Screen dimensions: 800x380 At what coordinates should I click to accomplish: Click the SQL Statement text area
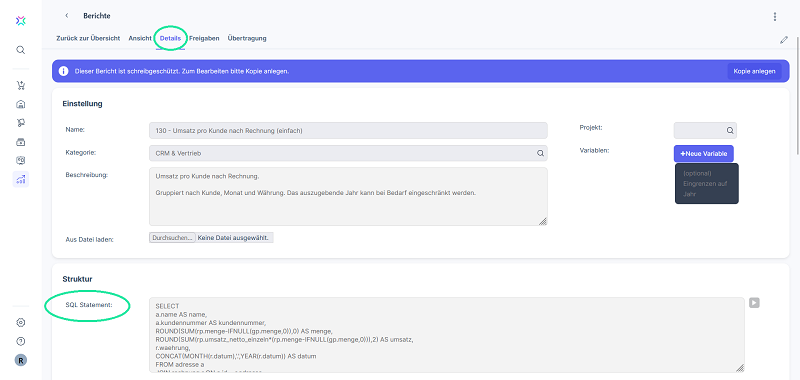pos(446,335)
